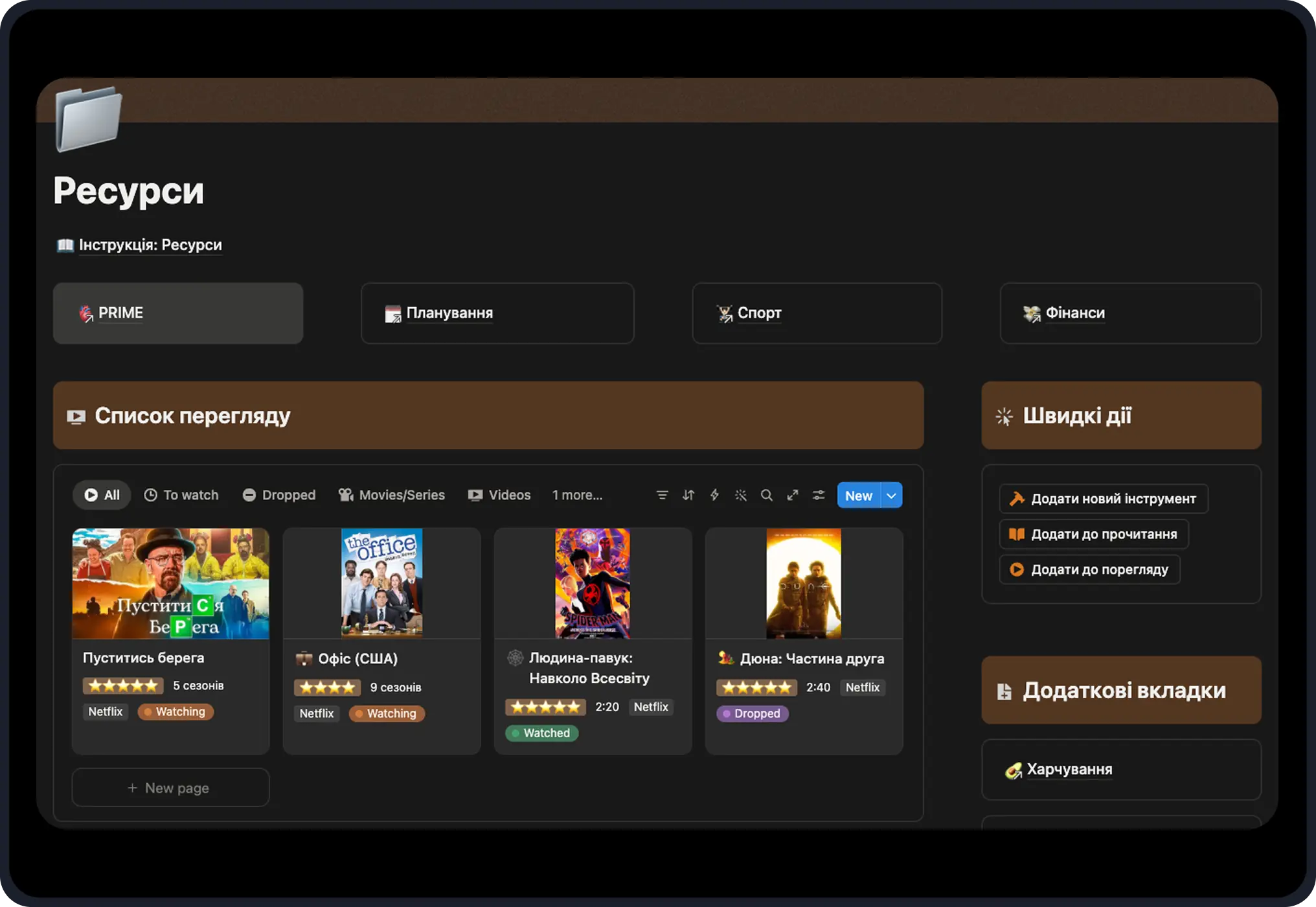The height and width of the screenshot is (907, 1316).
Task: Open the Пуститись берега card title
Action: (x=144, y=658)
